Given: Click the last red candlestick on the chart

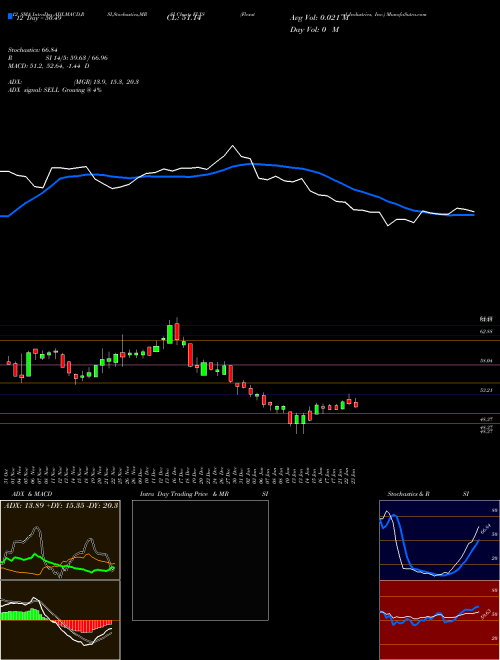Looking at the screenshot, I should 356,404.
